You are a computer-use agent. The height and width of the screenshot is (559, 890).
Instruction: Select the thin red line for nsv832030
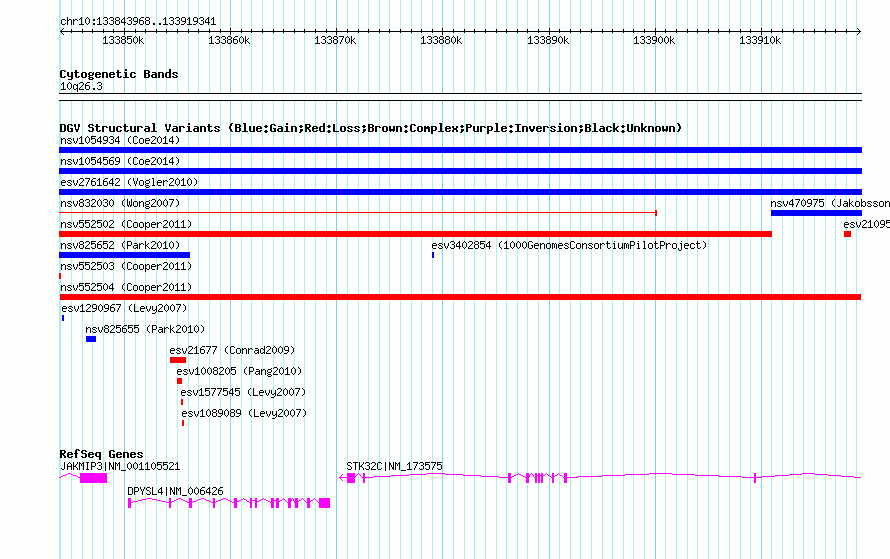[x=358, y=213]
